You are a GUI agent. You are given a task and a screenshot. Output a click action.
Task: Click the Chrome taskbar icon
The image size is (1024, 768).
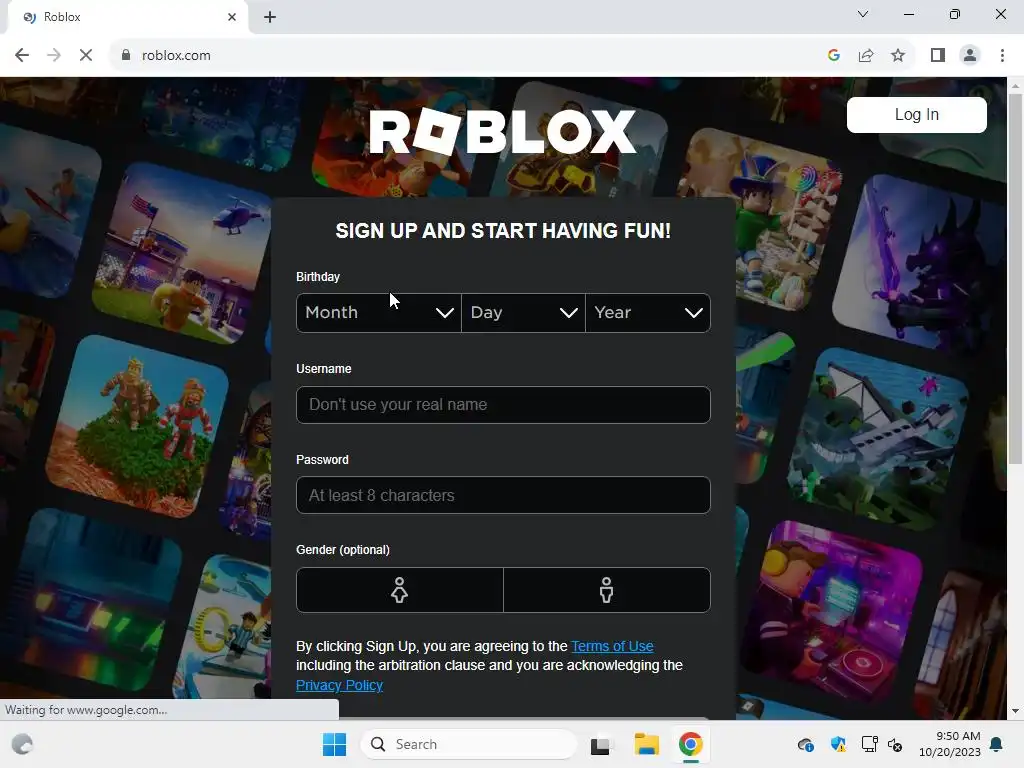pos(690,744)
